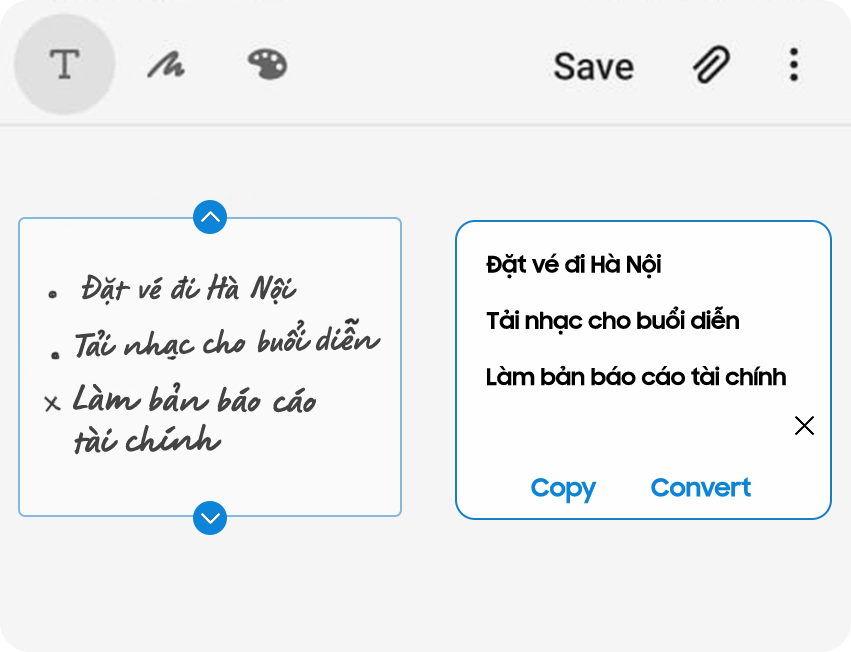Select handwritten line "Đặt vé đi Hà Nội"
The width and height of the screenshot is (851, 652).
(188, 288)
